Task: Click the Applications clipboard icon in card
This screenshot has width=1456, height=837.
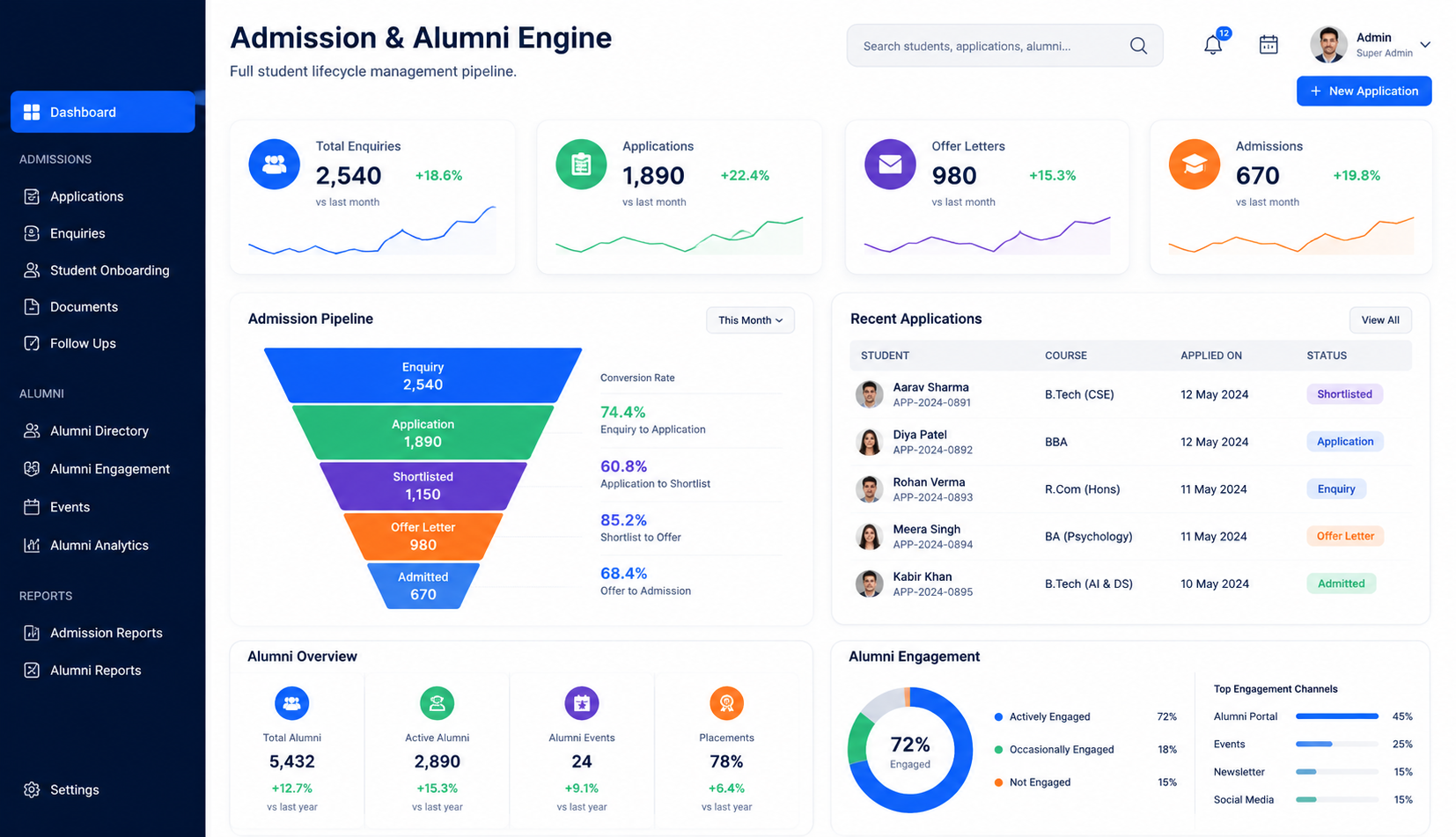Action: click(x=581, y=164)
